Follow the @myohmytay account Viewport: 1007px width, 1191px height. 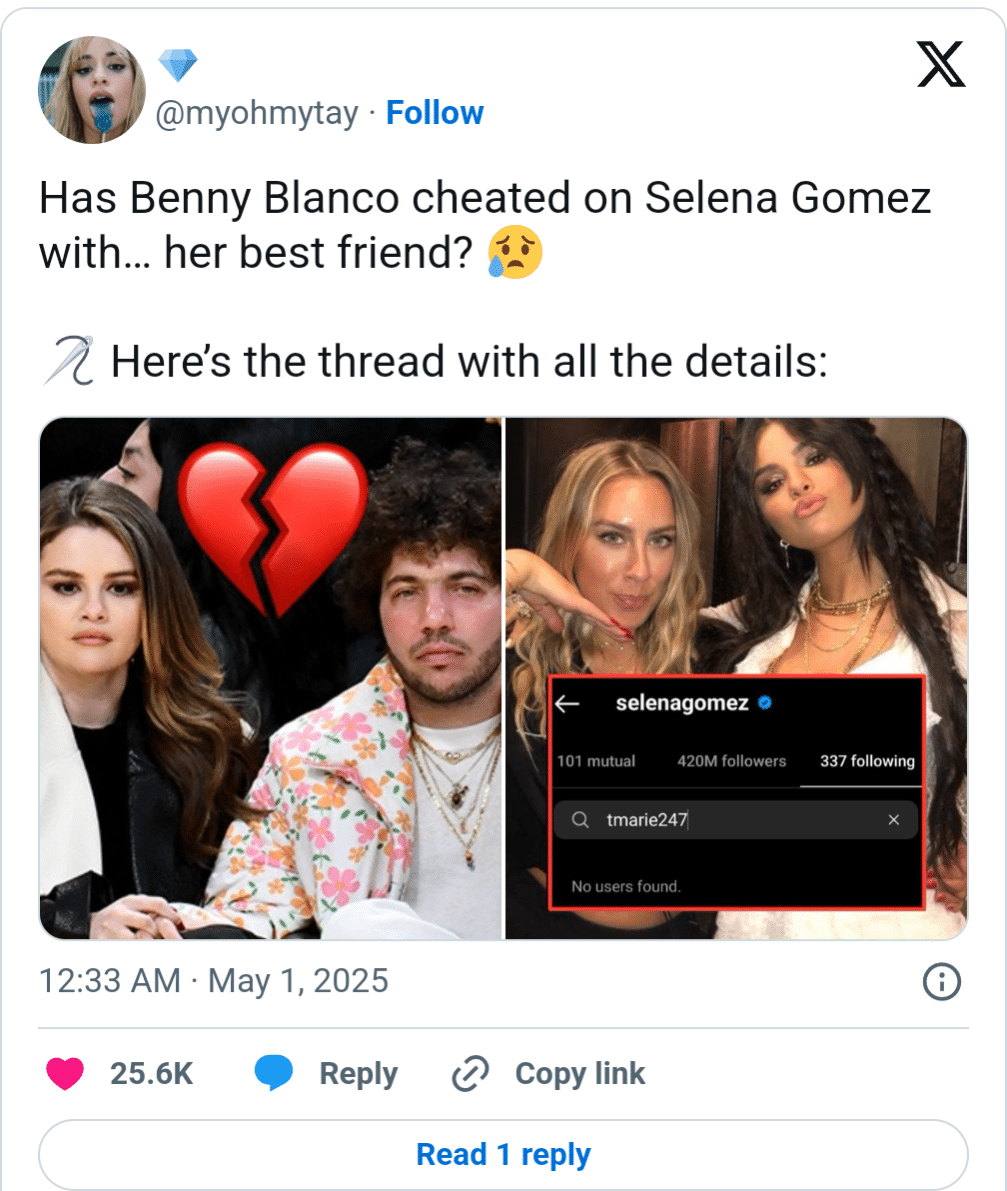[x=435, y=113]
